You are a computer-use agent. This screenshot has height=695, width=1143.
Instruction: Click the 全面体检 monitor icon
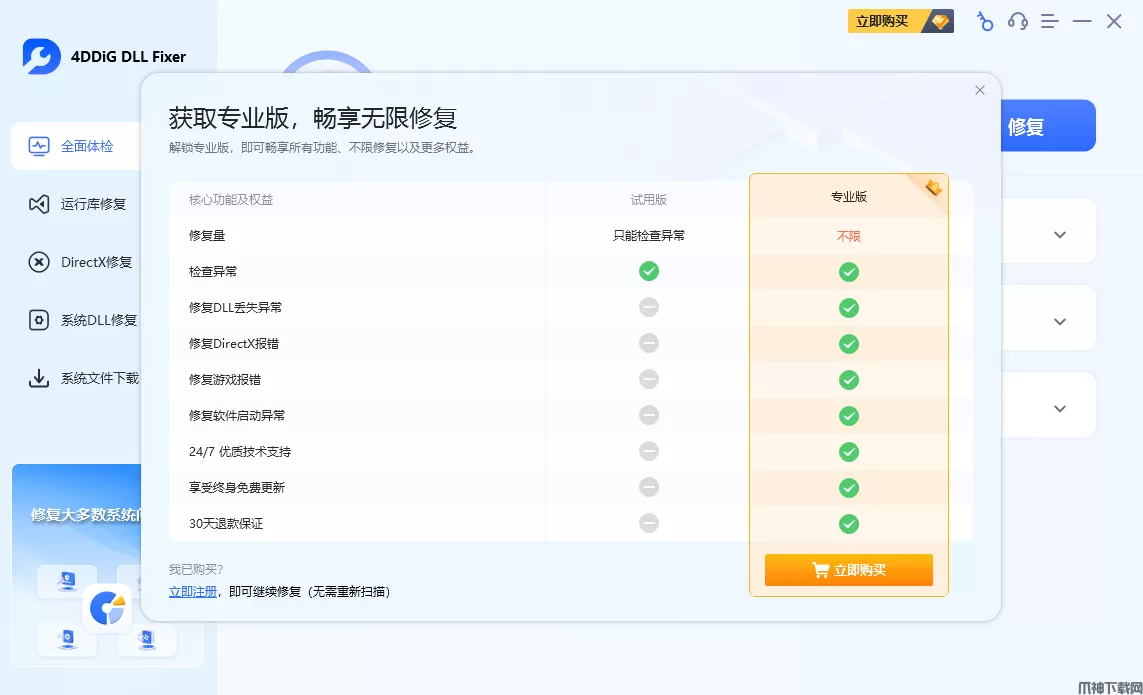[x=39, y=146]
